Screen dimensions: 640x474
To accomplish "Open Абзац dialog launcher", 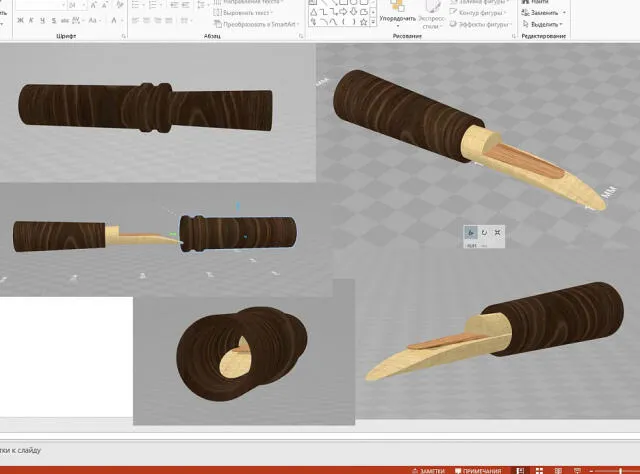I will pos(301,36).
